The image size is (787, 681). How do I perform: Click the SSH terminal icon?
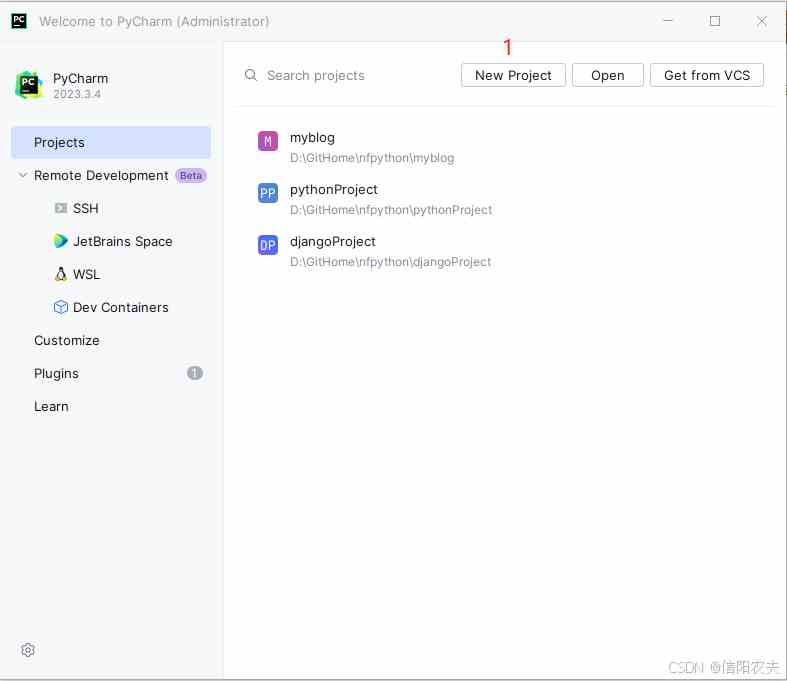(61, 208)
